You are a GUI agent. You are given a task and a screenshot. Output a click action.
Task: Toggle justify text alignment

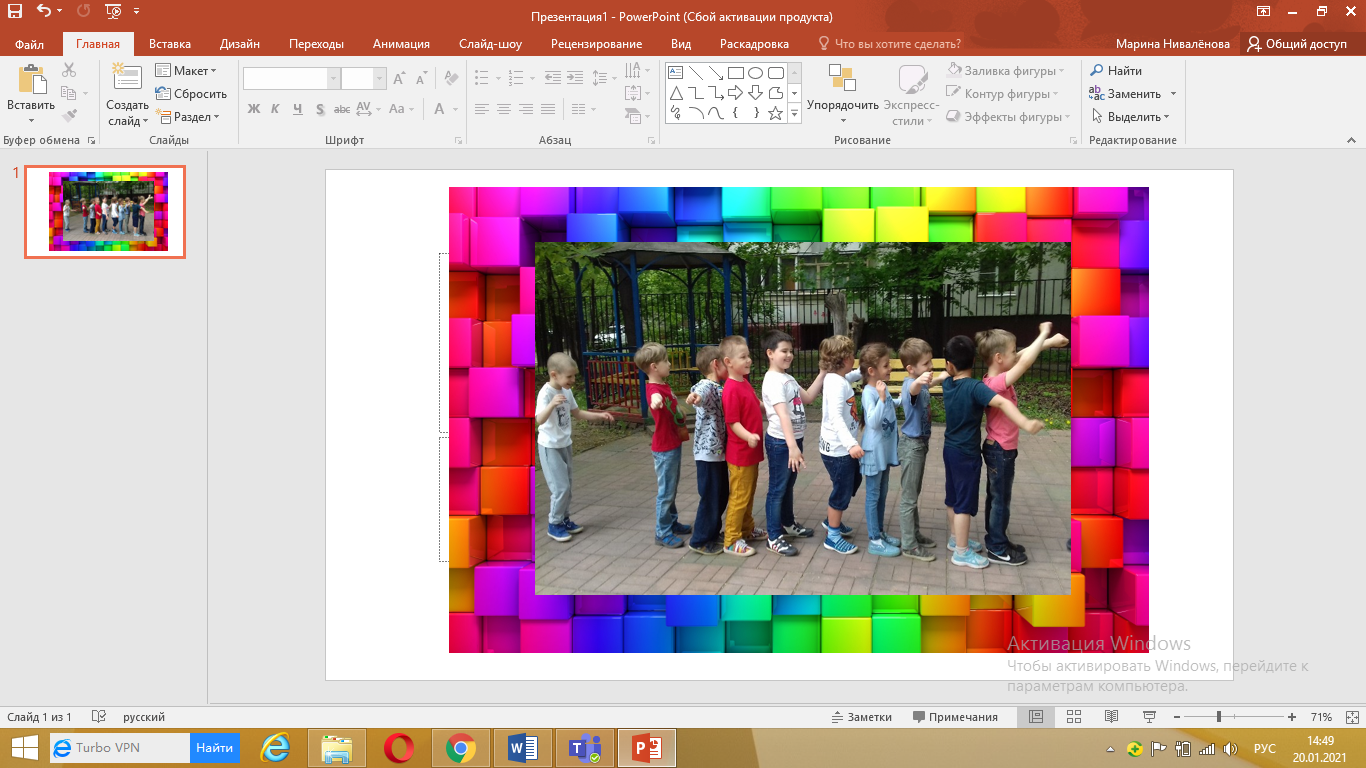[548, 109]
